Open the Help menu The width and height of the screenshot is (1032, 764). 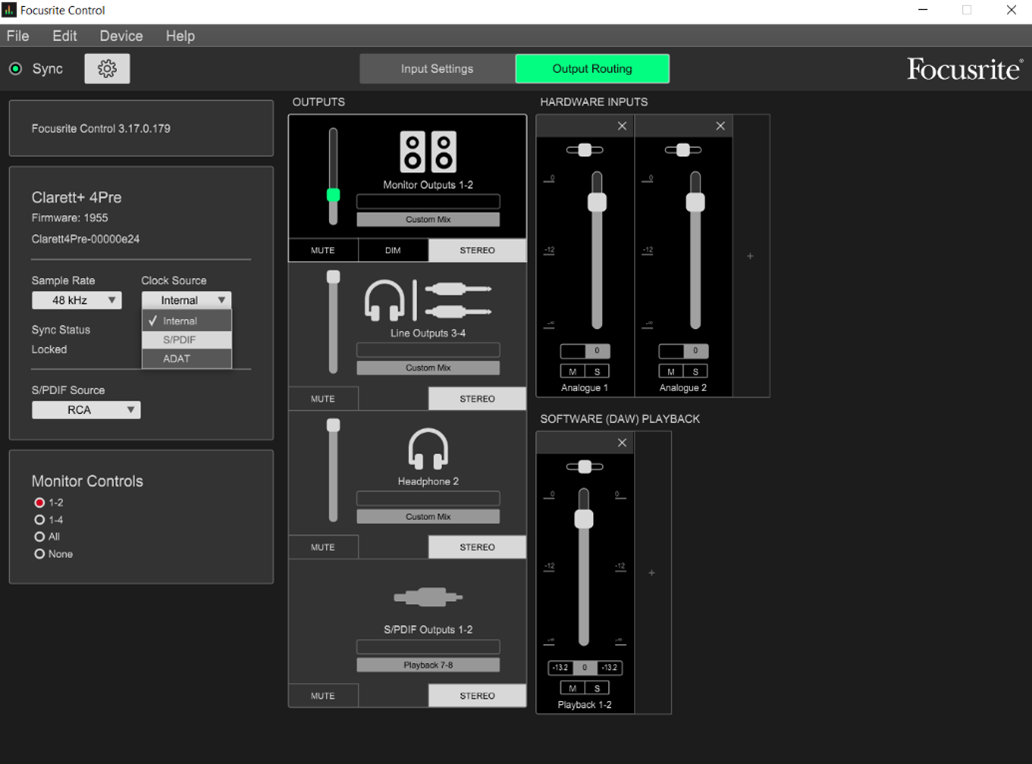point(180,36)
